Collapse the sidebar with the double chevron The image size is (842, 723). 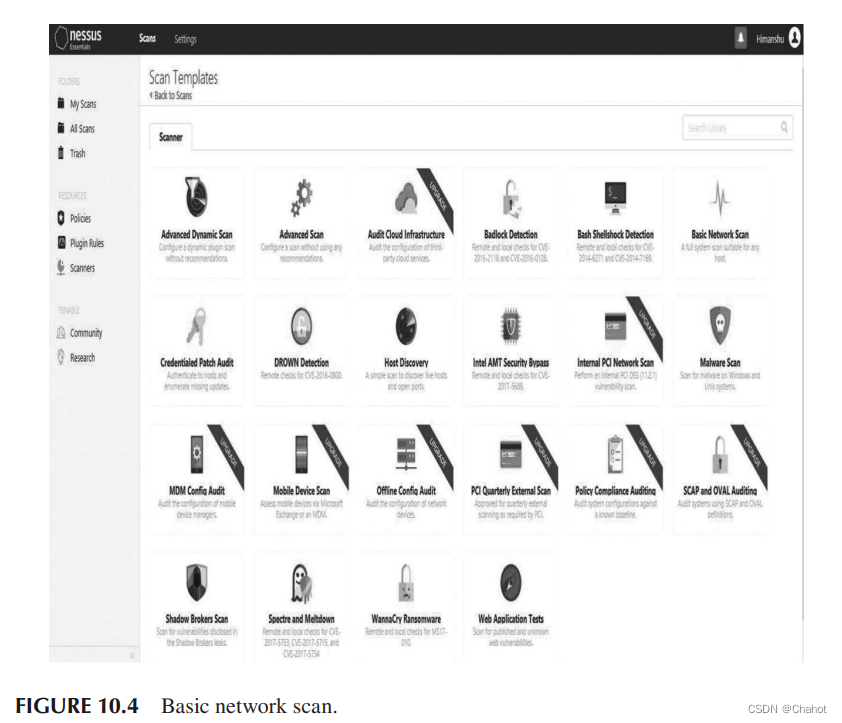coord(132,655)
